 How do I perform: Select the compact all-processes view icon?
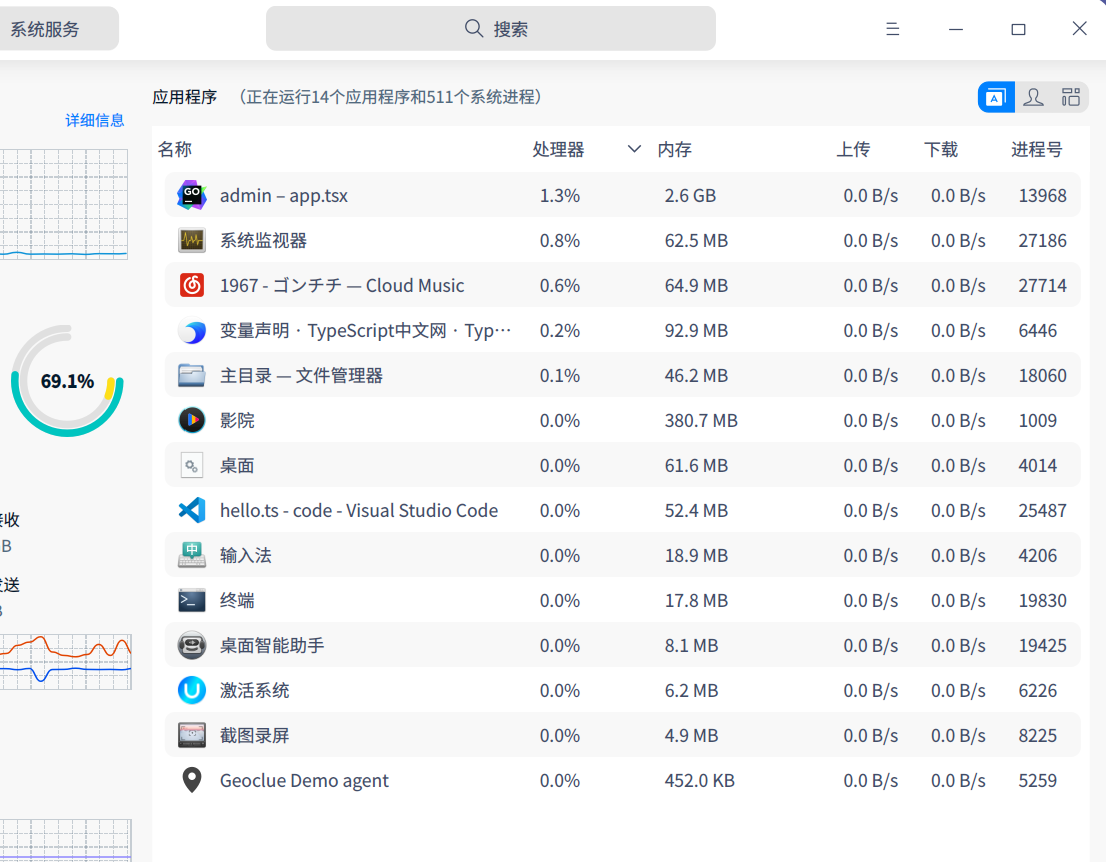(1070, 96)
